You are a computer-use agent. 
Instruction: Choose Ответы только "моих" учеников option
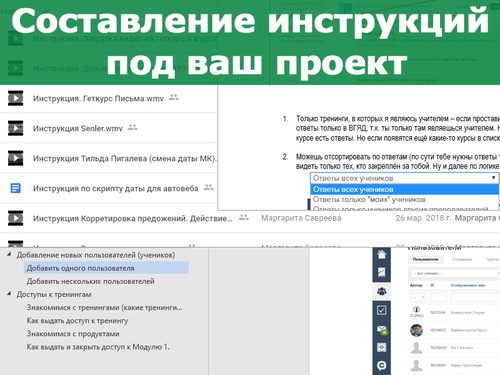click(369, 200)
